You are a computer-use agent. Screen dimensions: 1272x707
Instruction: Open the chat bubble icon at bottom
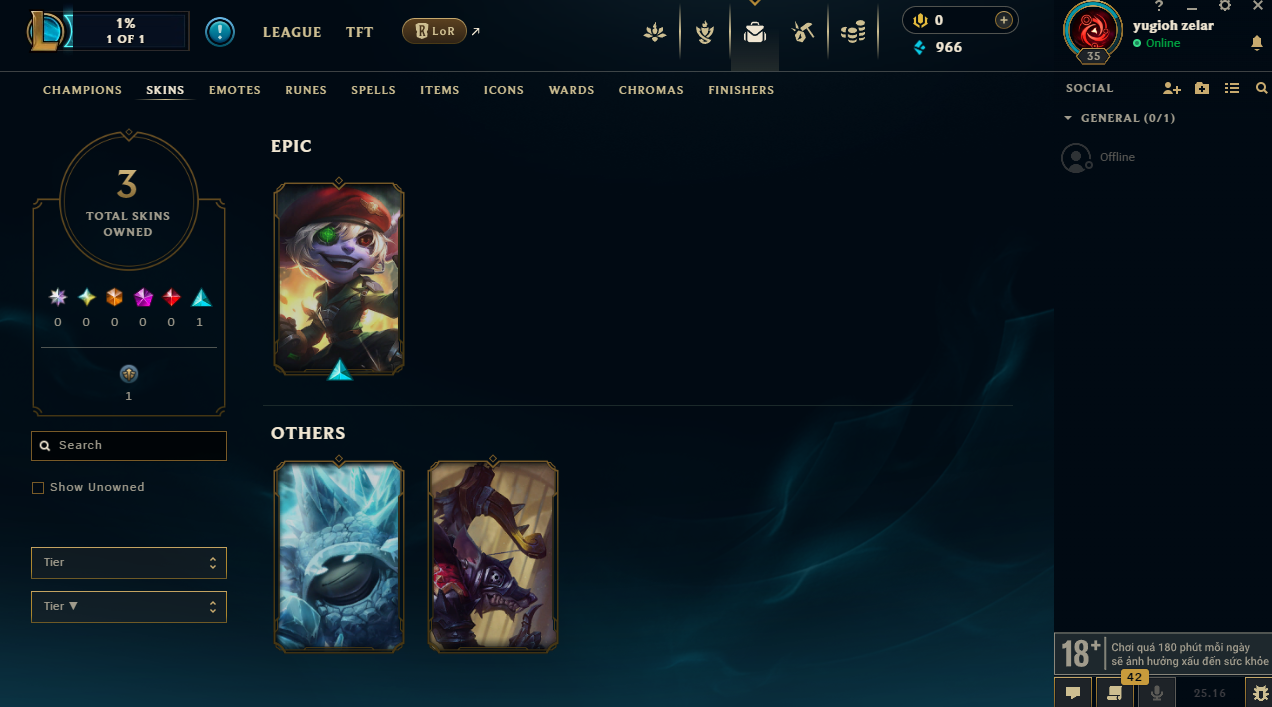point(1073,692)
